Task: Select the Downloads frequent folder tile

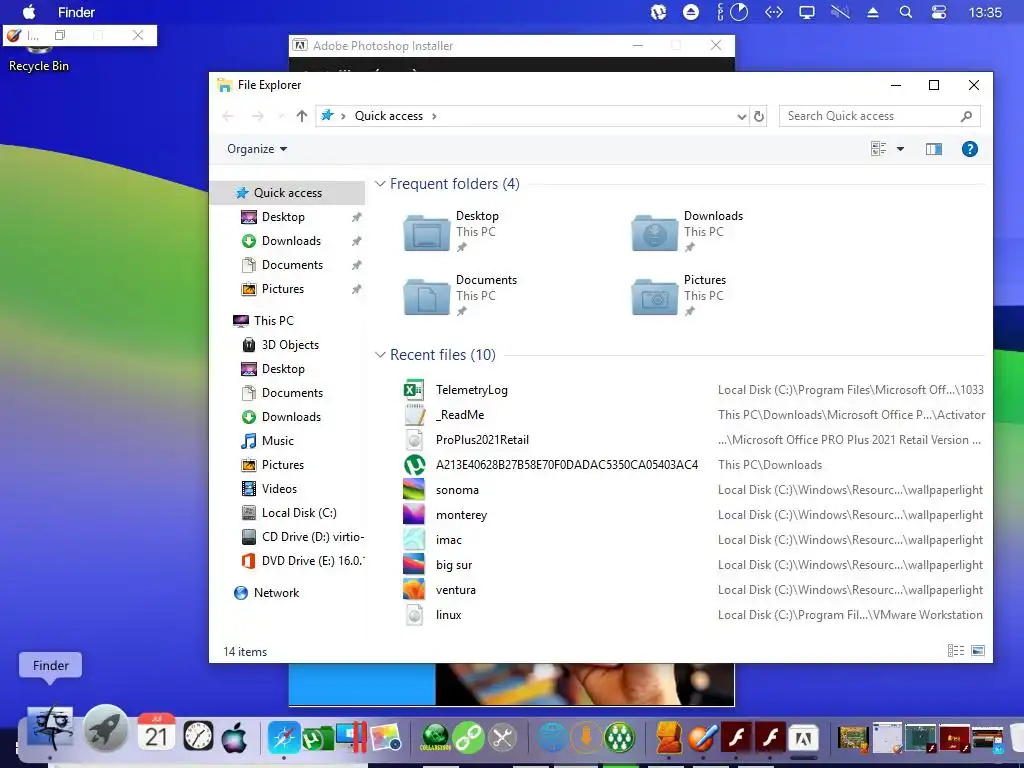Action: click(687, 231)
